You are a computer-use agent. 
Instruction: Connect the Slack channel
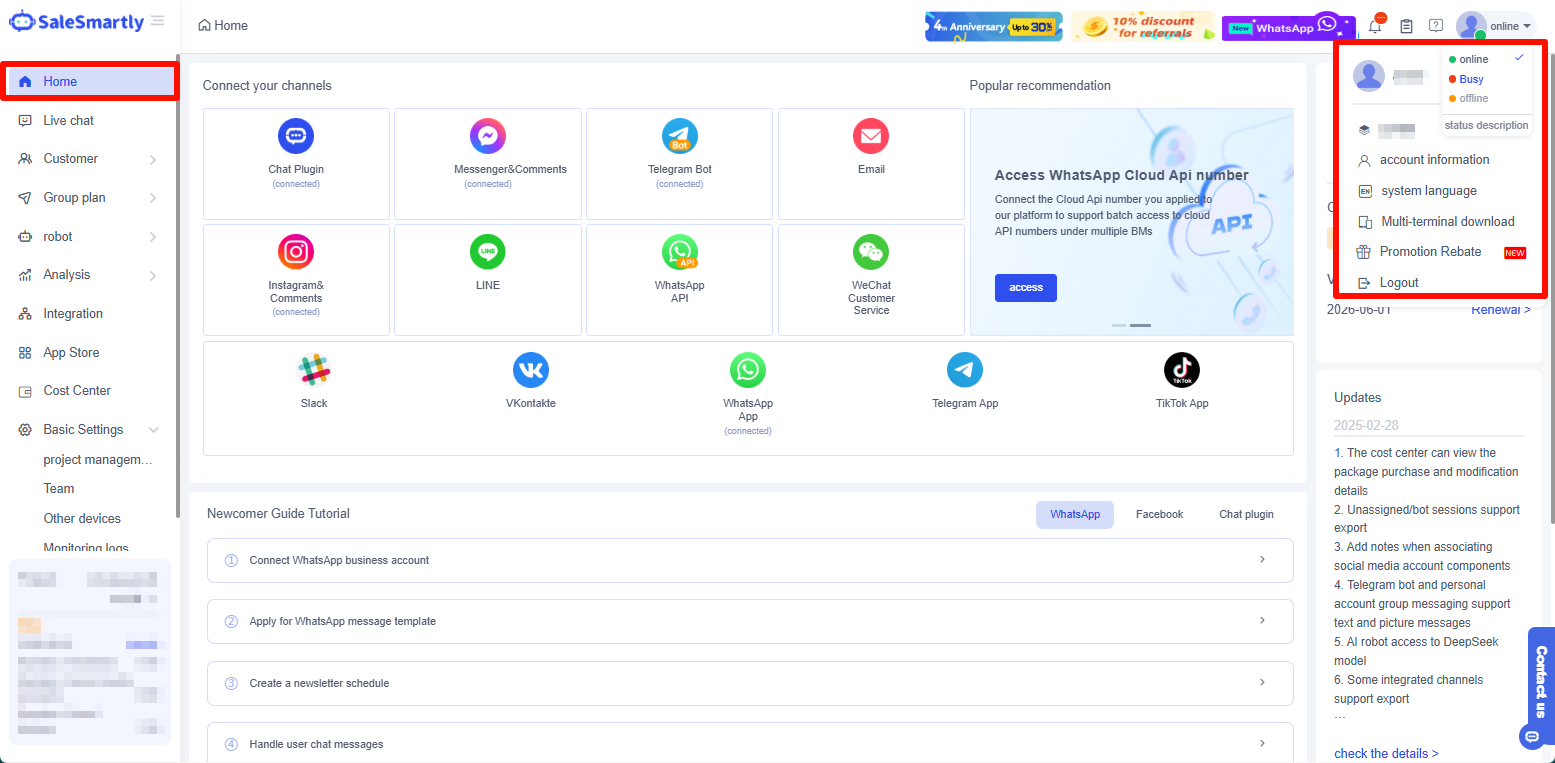(314, 382)
